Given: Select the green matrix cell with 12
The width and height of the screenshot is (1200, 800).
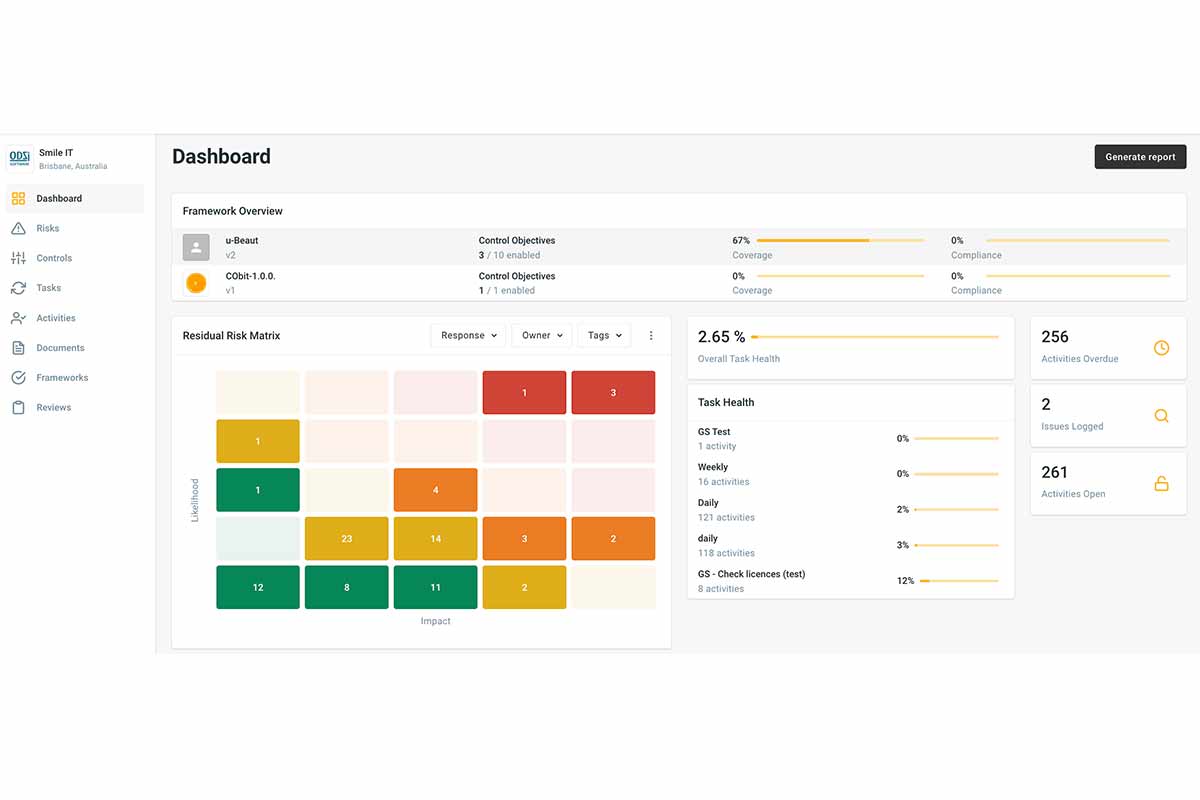Looking at the screenshot, I should [x=258, y=587].
